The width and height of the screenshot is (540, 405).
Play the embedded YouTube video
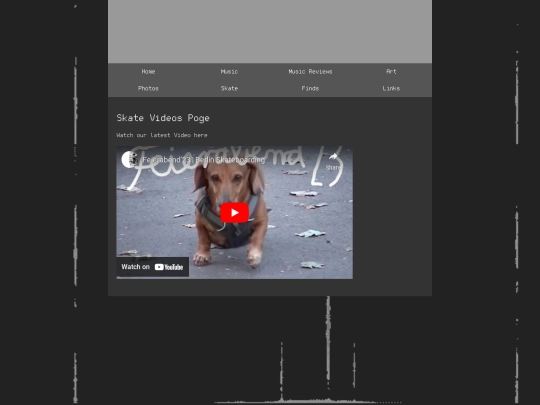[x=234, y=212]
